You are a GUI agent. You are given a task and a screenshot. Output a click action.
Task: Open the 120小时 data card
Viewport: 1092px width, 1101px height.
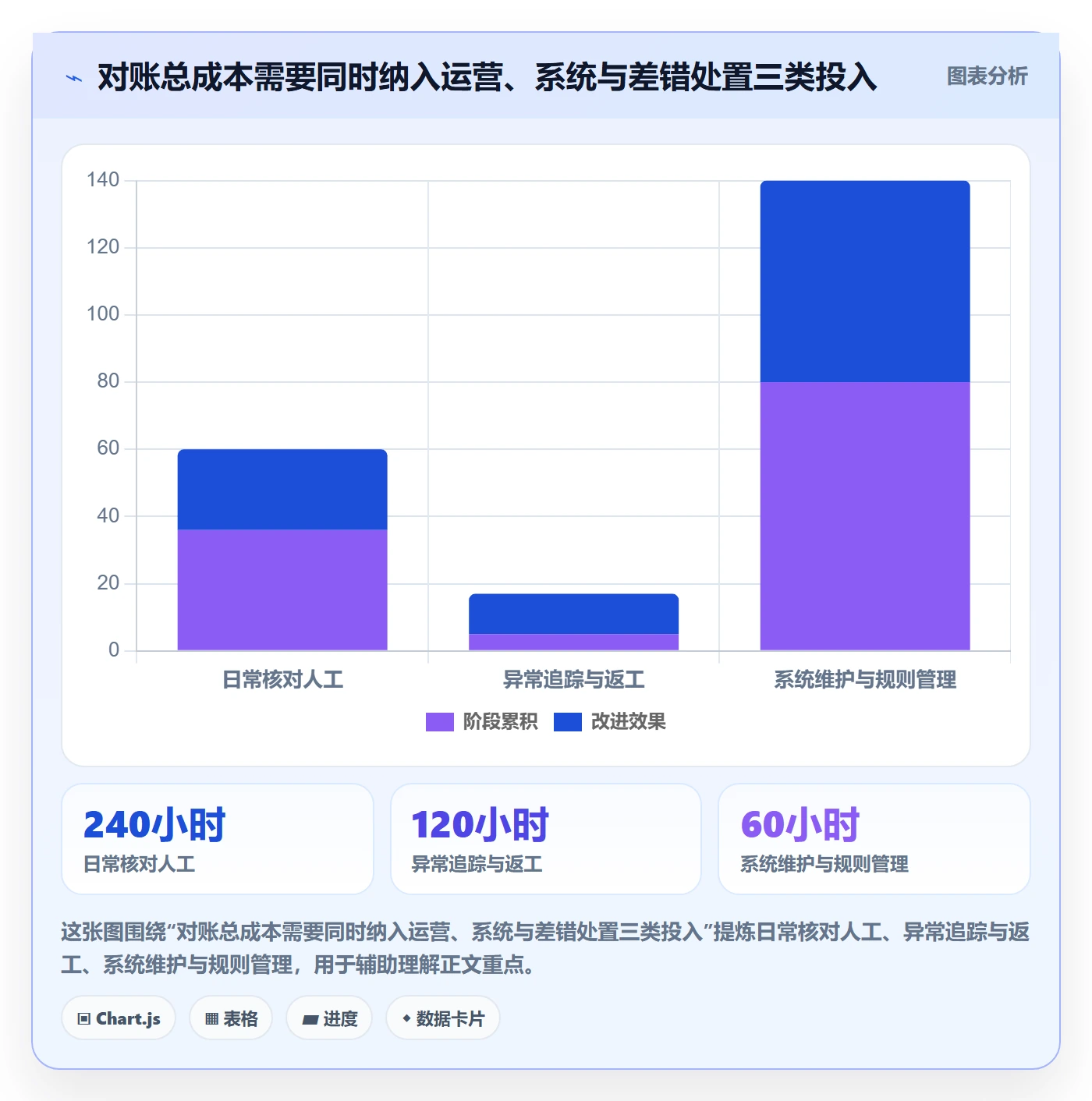tap(546, 839)
